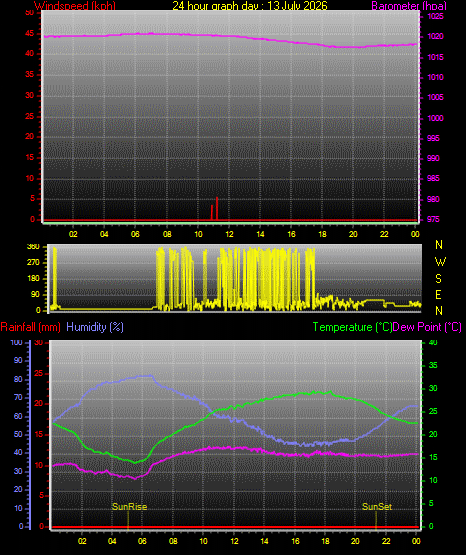Click the 35 temperature scale value

click(433, 365)
